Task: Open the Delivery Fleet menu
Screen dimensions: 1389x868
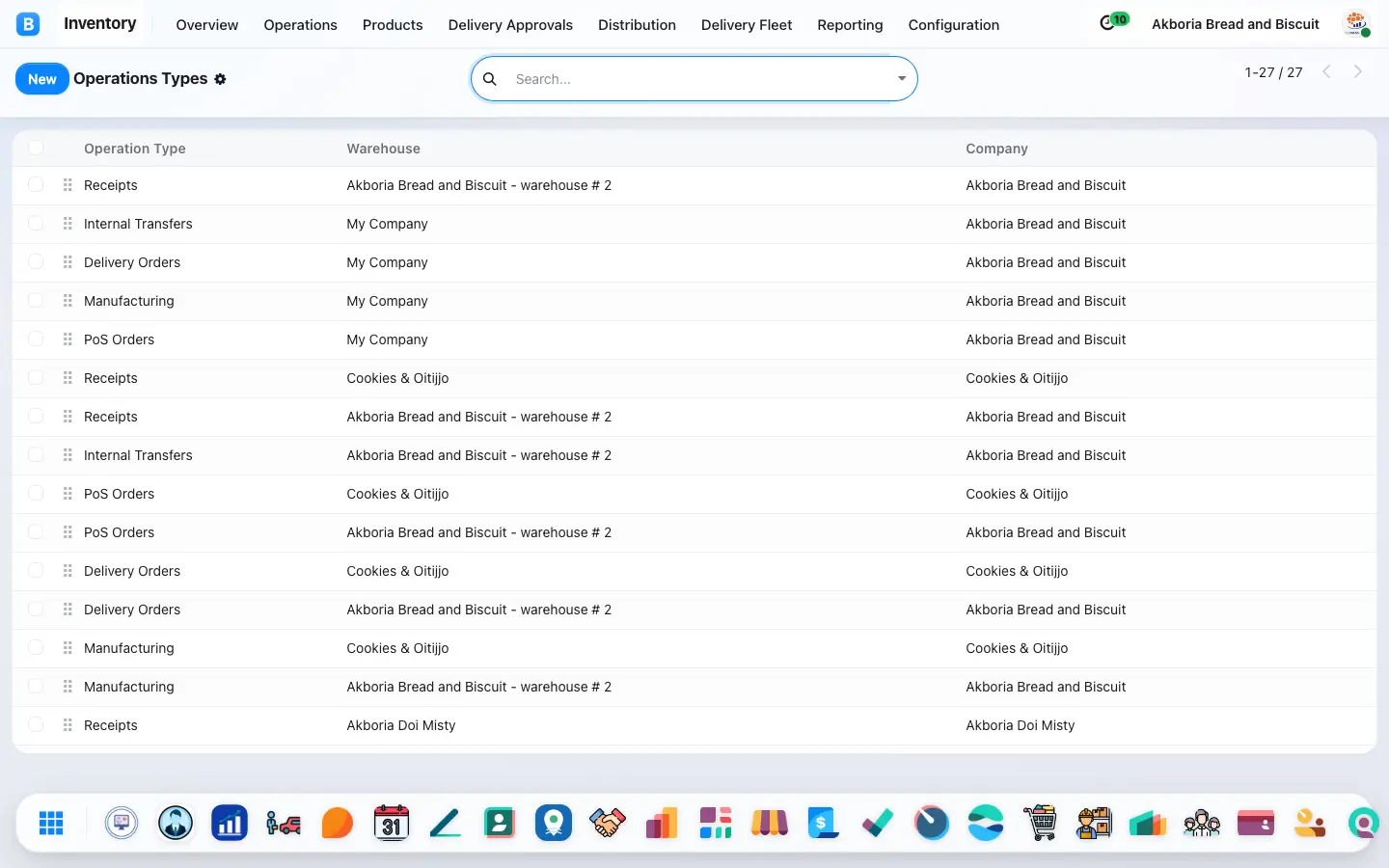Action: (747, 25)
